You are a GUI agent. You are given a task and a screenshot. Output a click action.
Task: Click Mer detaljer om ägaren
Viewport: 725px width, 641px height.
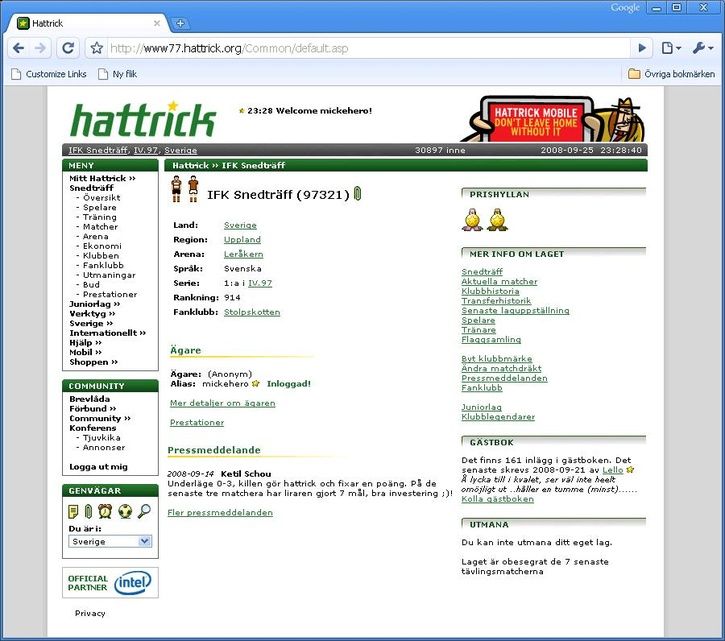point(222,403)
